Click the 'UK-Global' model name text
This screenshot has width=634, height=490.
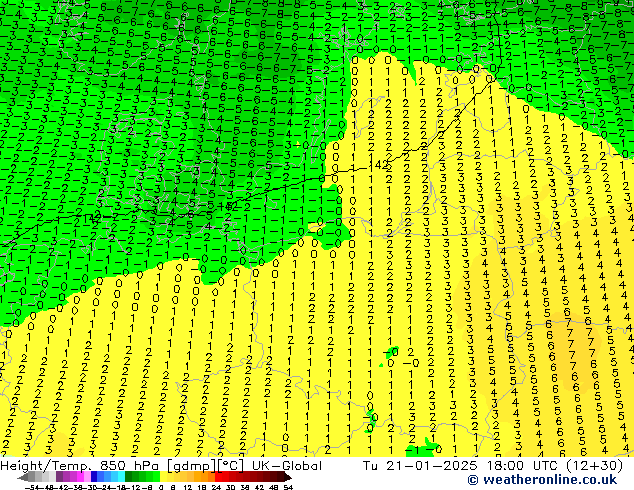[287, 466]
